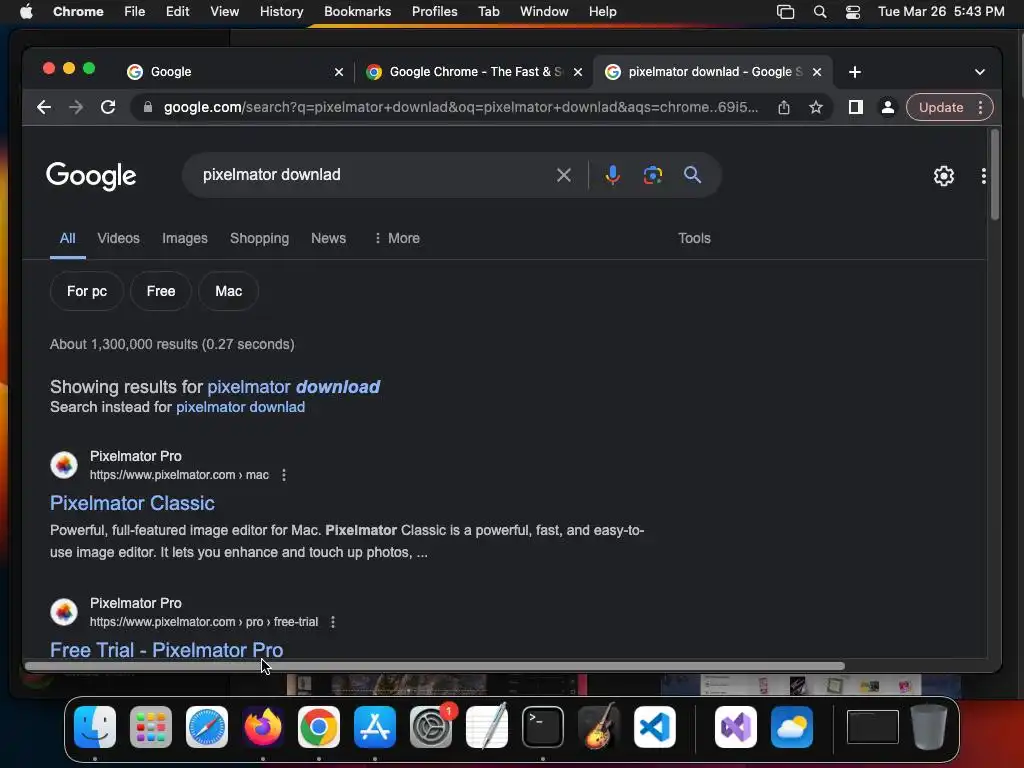This screenshot has height=768, width=1024.
Task: Apply the For pc filter chip
Action: tap(86, 291)
